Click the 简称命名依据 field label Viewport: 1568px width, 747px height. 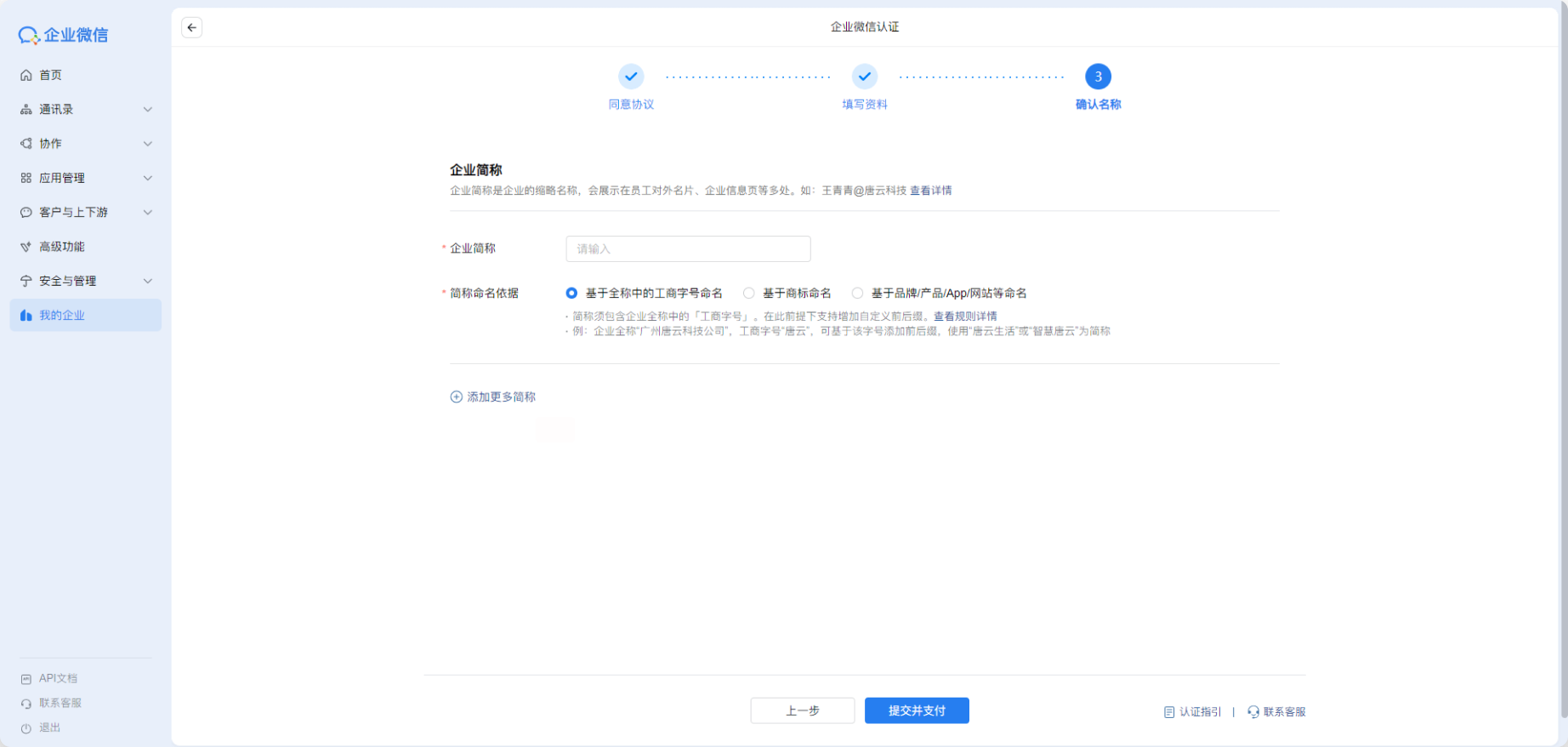pyautogui.click(x=485, y=294)
